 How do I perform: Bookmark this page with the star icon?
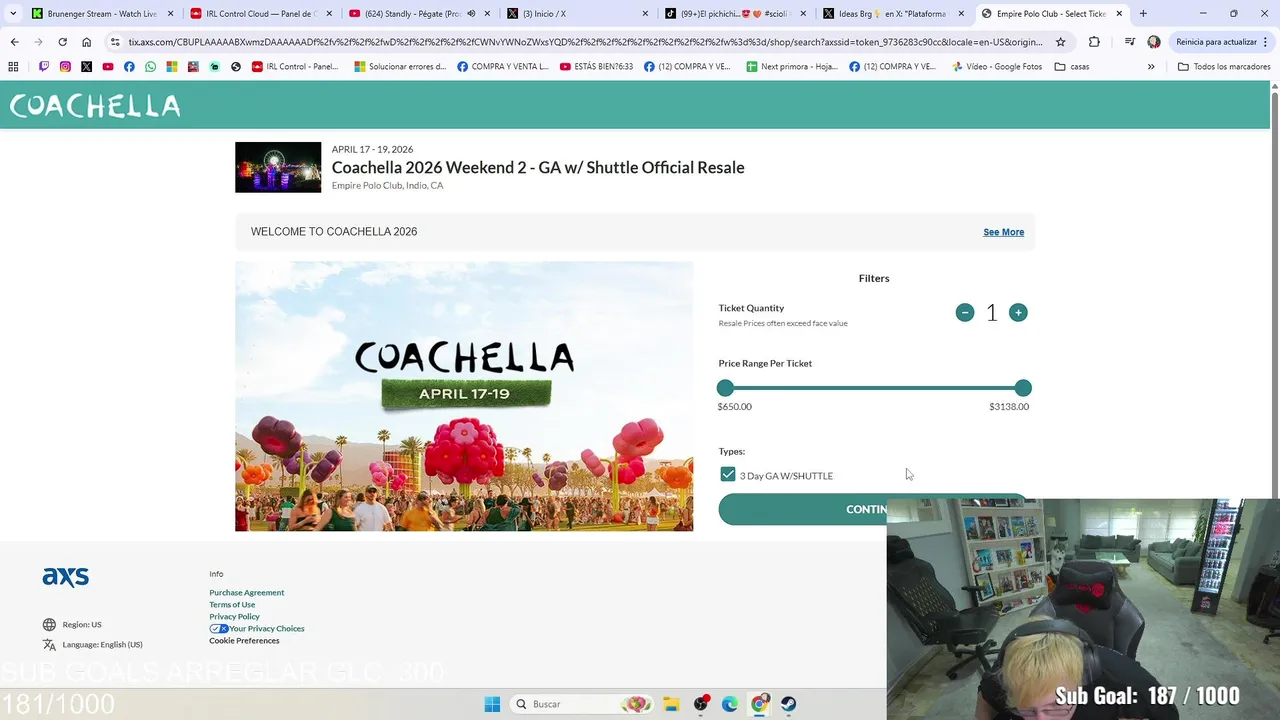1060,42
